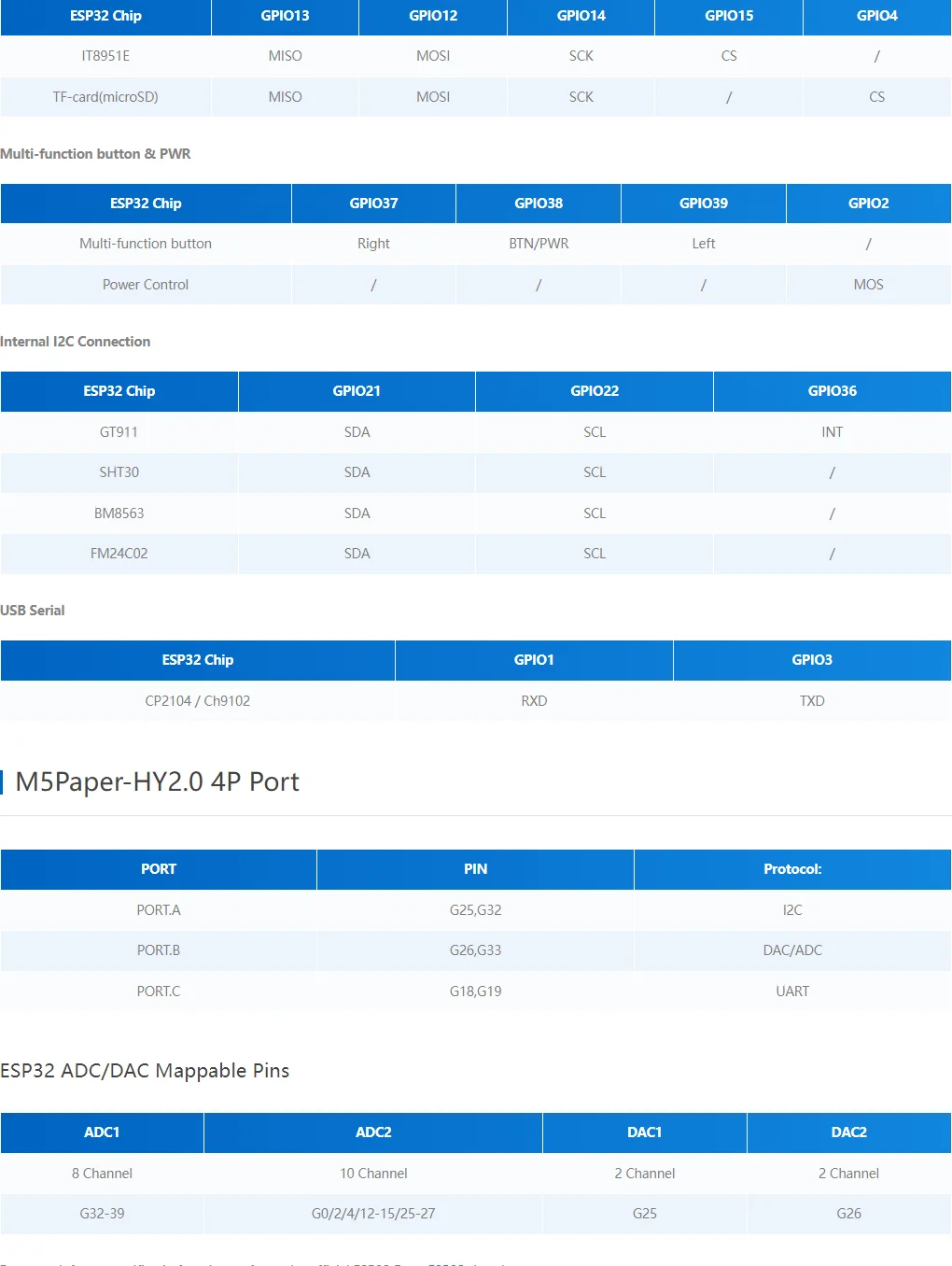Select the ESP32 ADC/DAC Mappable Pins heading
Screen dimensions: 952x1266
145,1071
